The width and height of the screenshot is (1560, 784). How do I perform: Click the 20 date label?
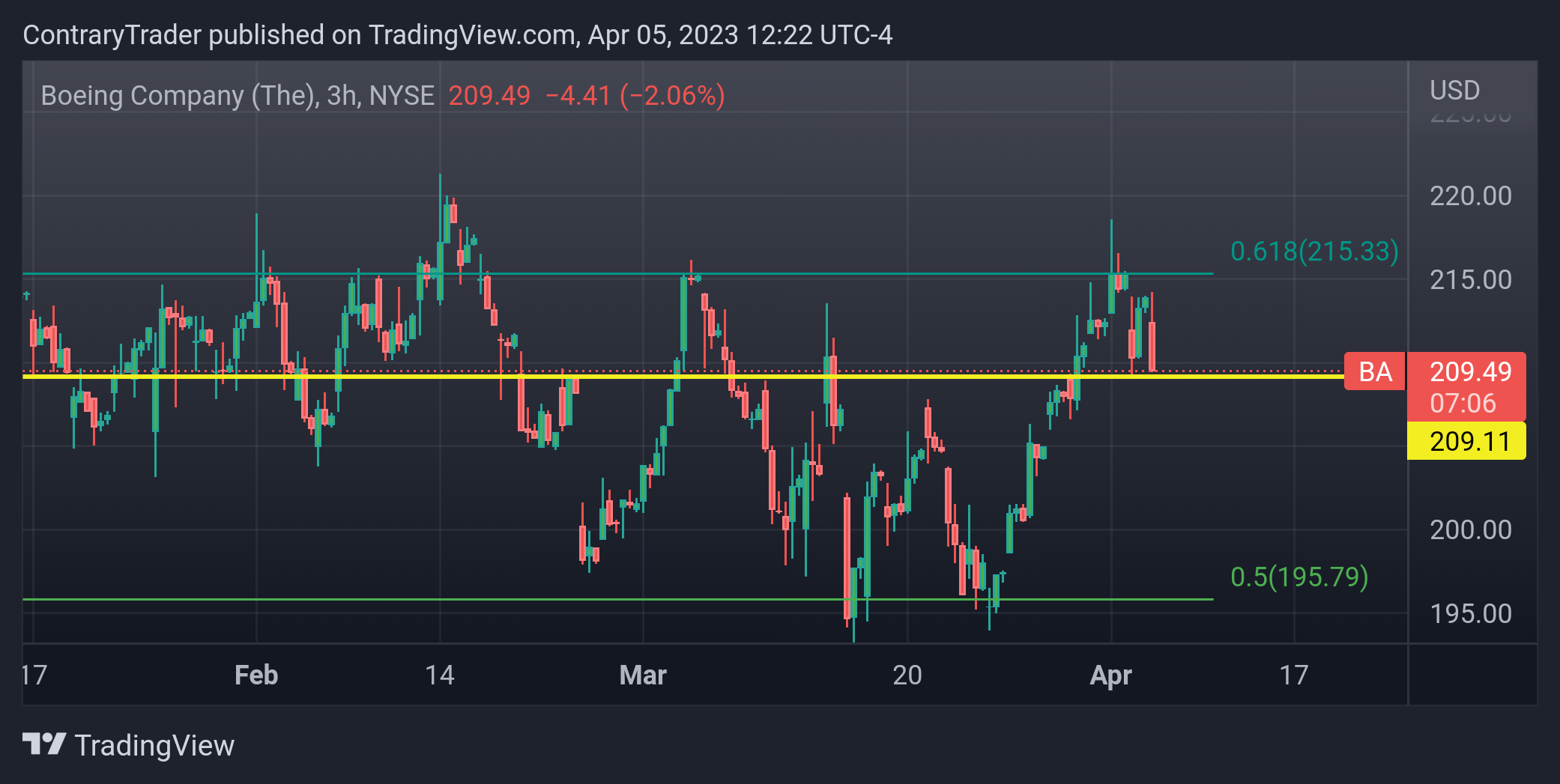907,675
